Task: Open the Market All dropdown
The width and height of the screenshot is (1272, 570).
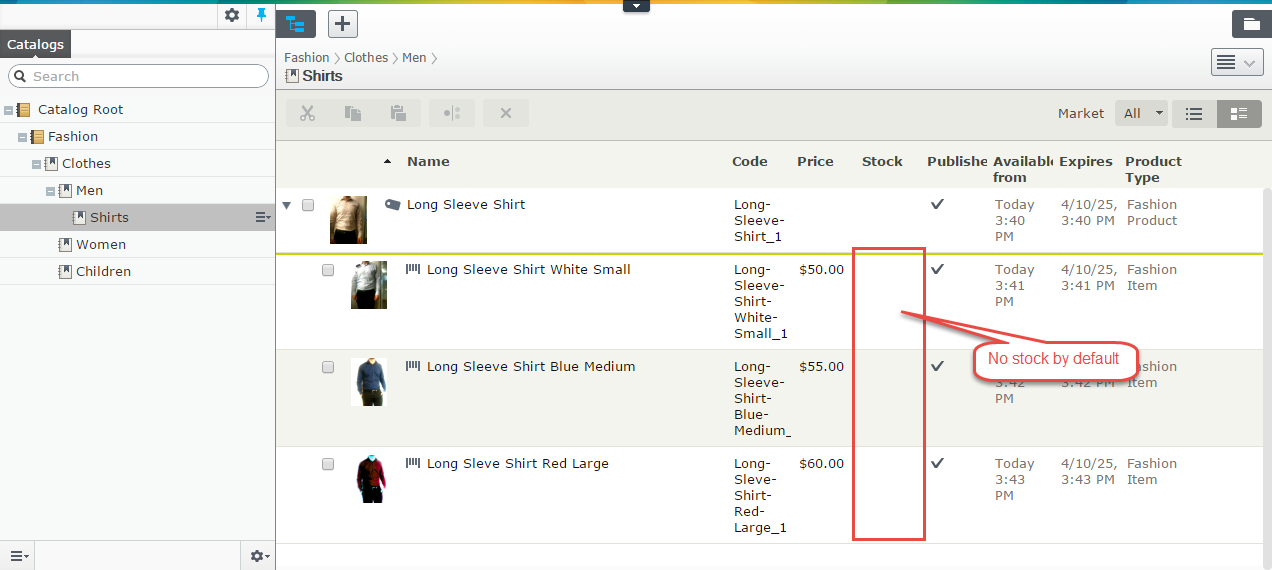Action: pos(1141,114)
